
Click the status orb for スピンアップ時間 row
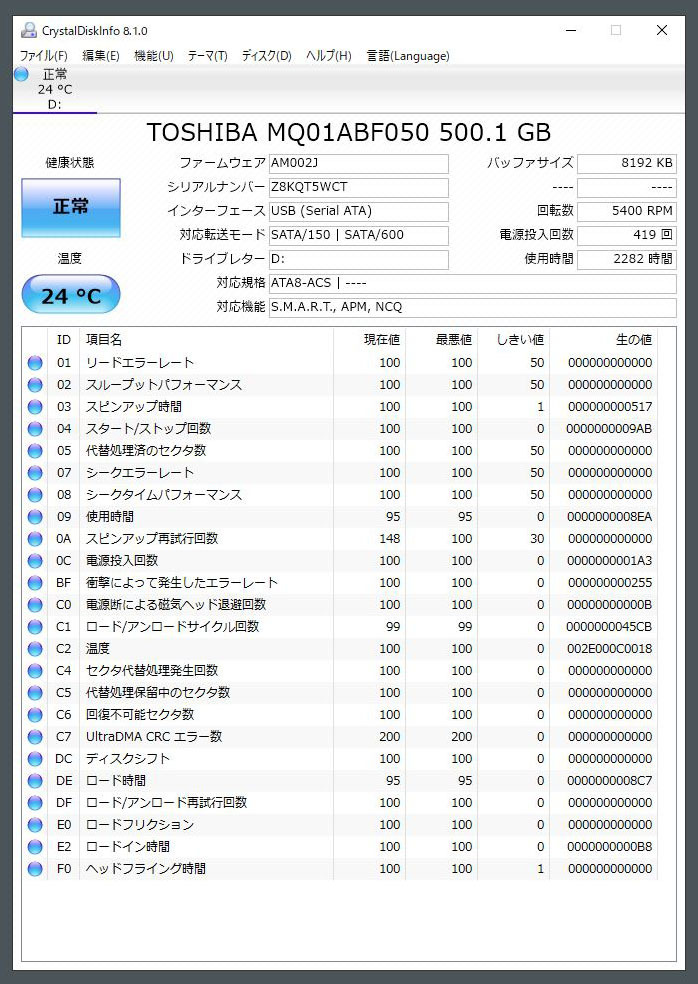tap(35, 407)
